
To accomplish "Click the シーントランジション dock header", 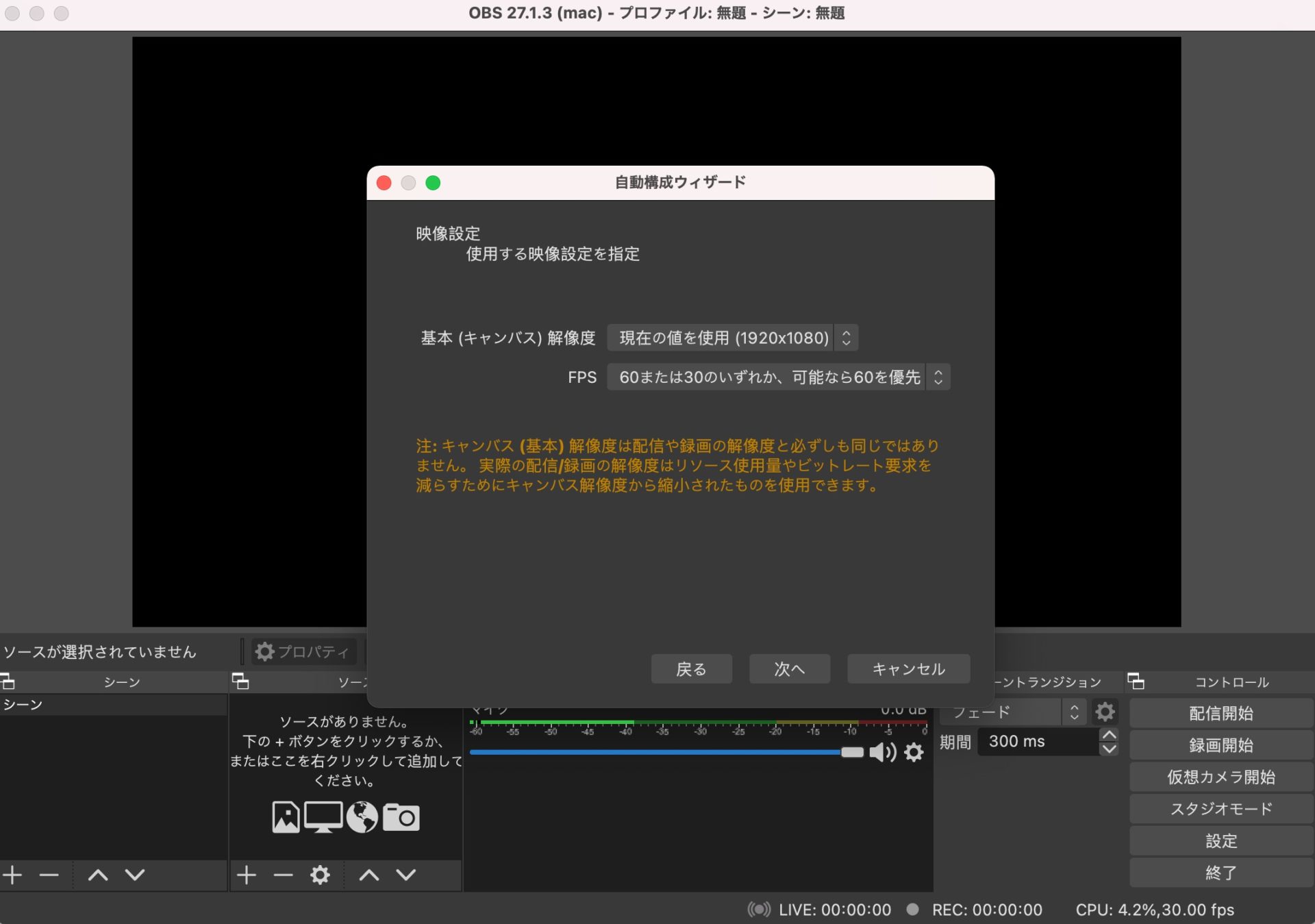I will coord(1049,682).
